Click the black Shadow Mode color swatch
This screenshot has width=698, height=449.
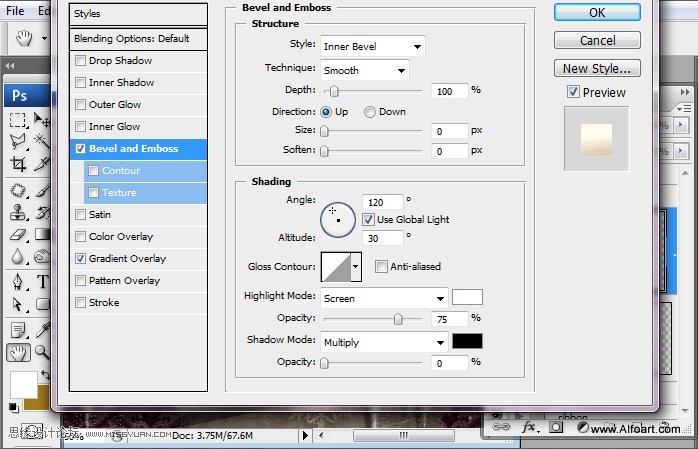click(467, 341)
